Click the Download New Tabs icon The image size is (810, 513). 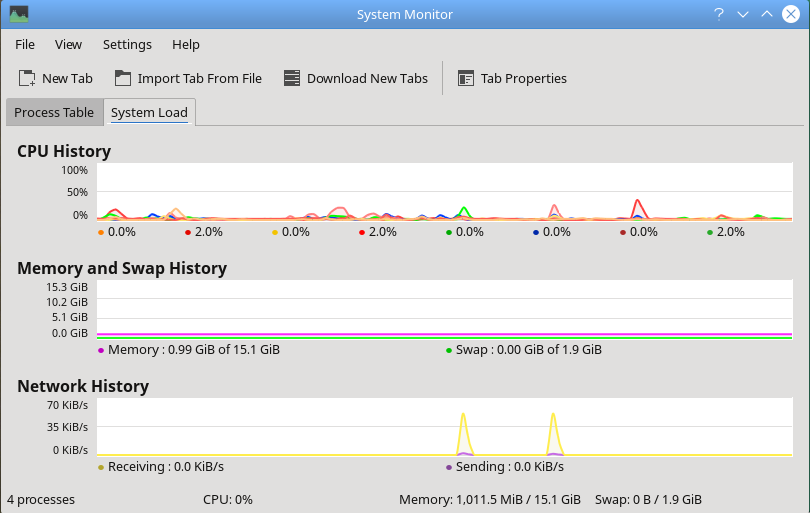point(292,78)
